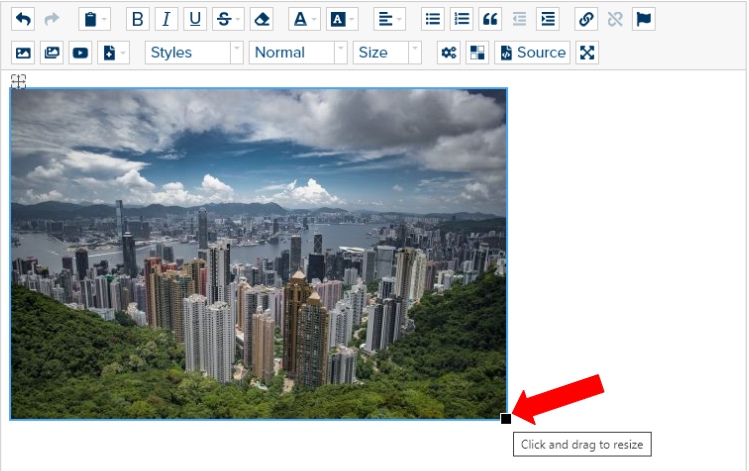This screenshot has width=749, height=471.
Task: Open the font Size dropdown
Action: (x=387, y=53)
